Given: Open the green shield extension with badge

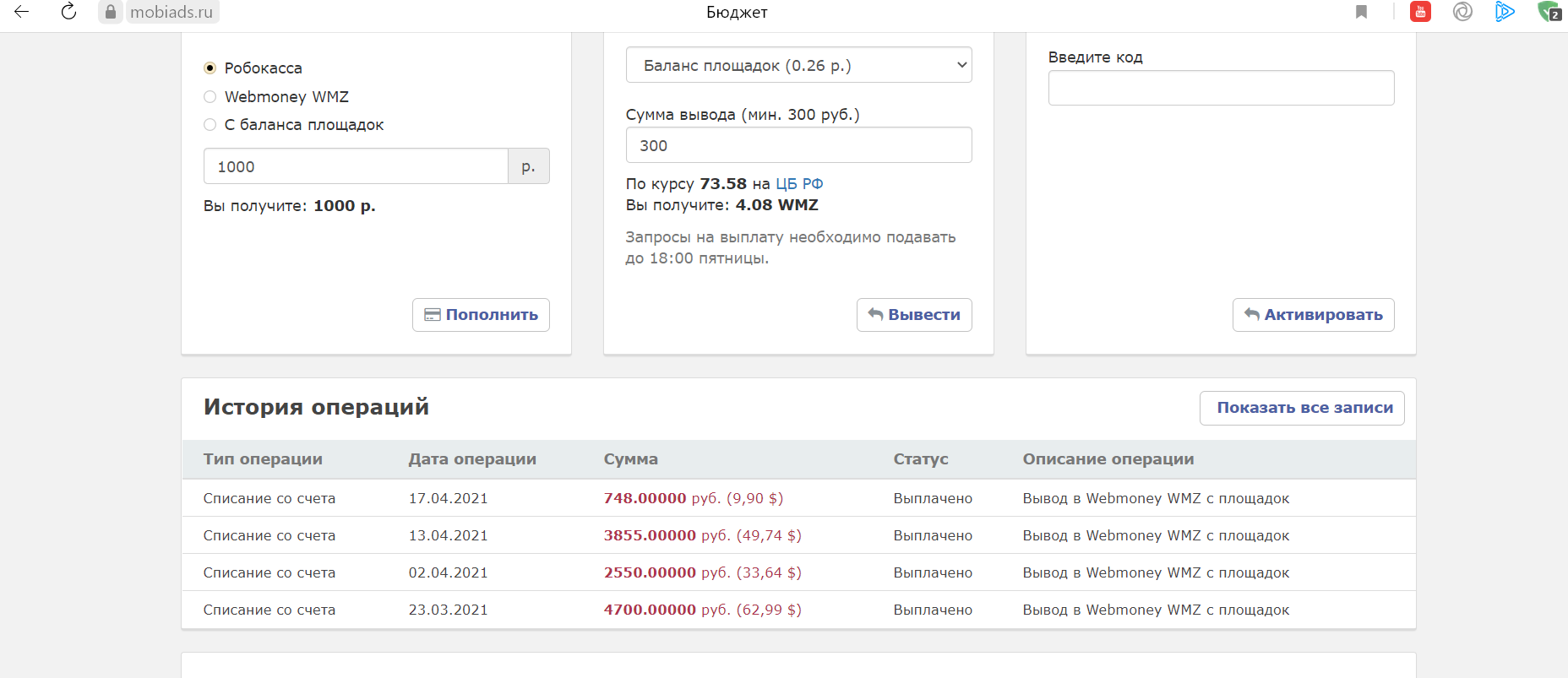Looking at the screenshot, I should [1549, 12].
